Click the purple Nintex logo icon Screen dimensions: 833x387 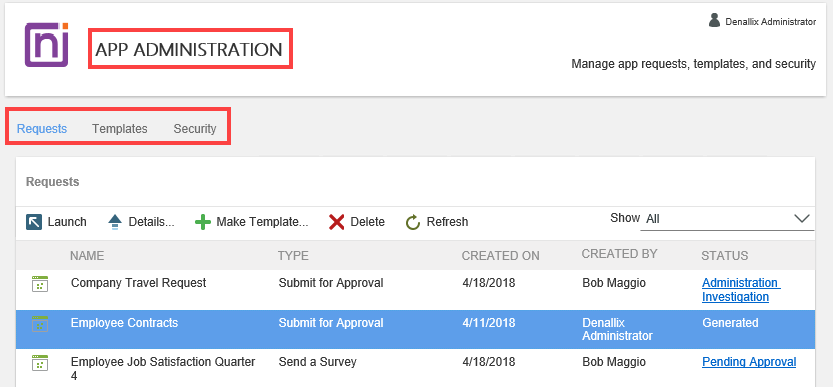pyautogui.click(x=47, y=45)
